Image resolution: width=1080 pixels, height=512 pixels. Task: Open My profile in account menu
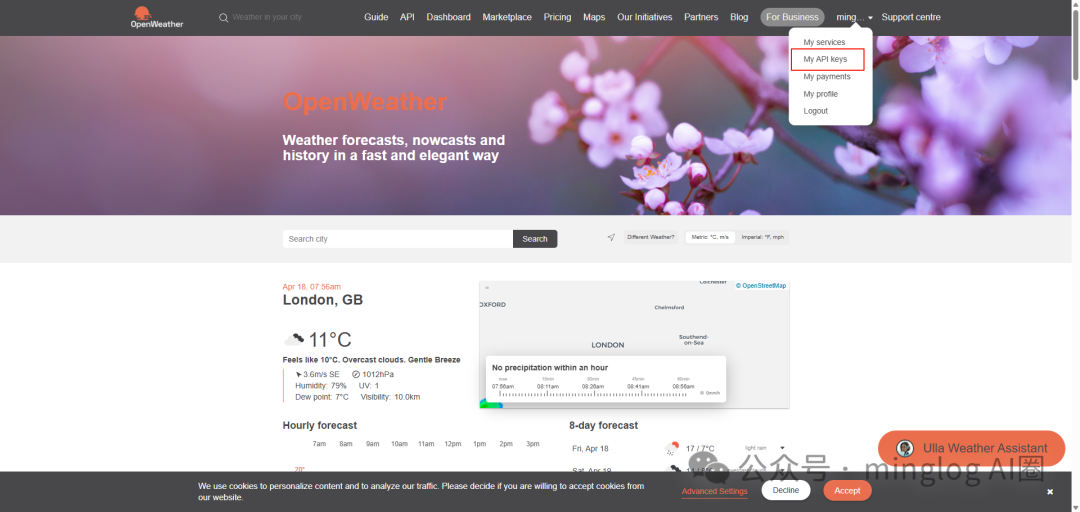(820, 94)
